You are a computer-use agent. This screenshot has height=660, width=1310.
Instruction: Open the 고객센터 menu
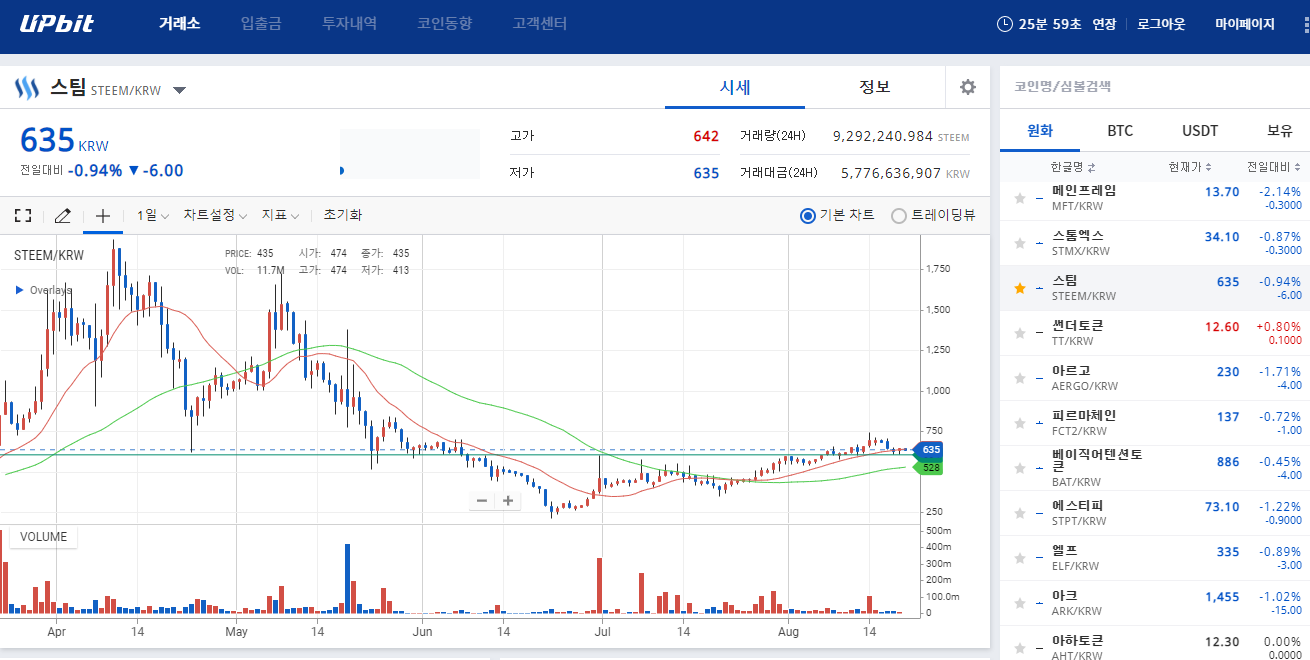[540, 24]
